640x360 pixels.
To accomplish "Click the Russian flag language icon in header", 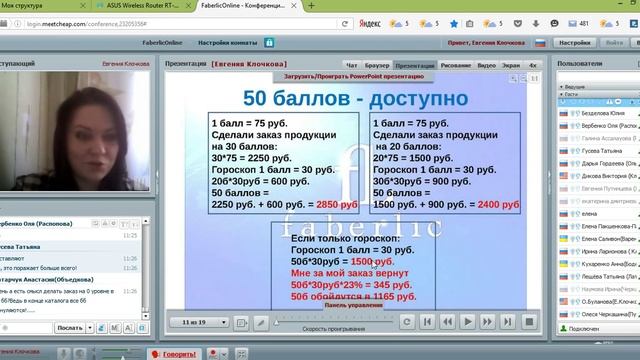I will [x=540, y=43].
